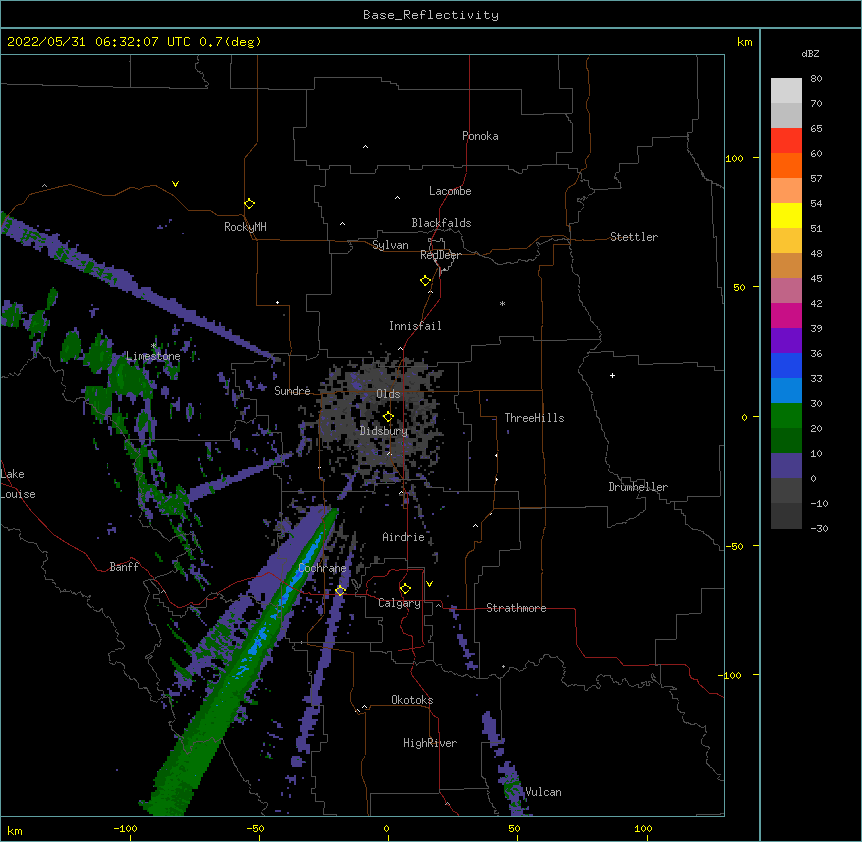
Task: Select the Calgary city label
Action: coord(399,603)
